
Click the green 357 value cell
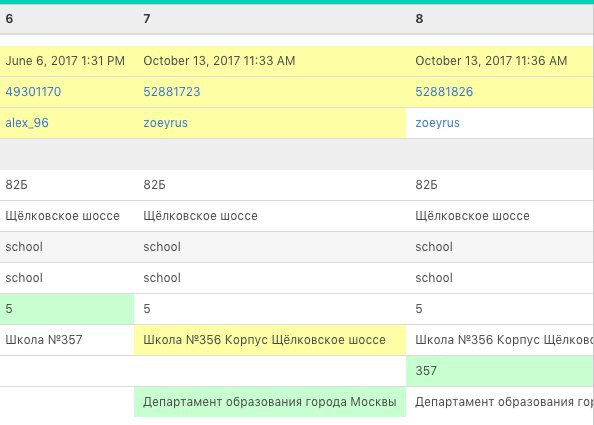pos(500,371)
